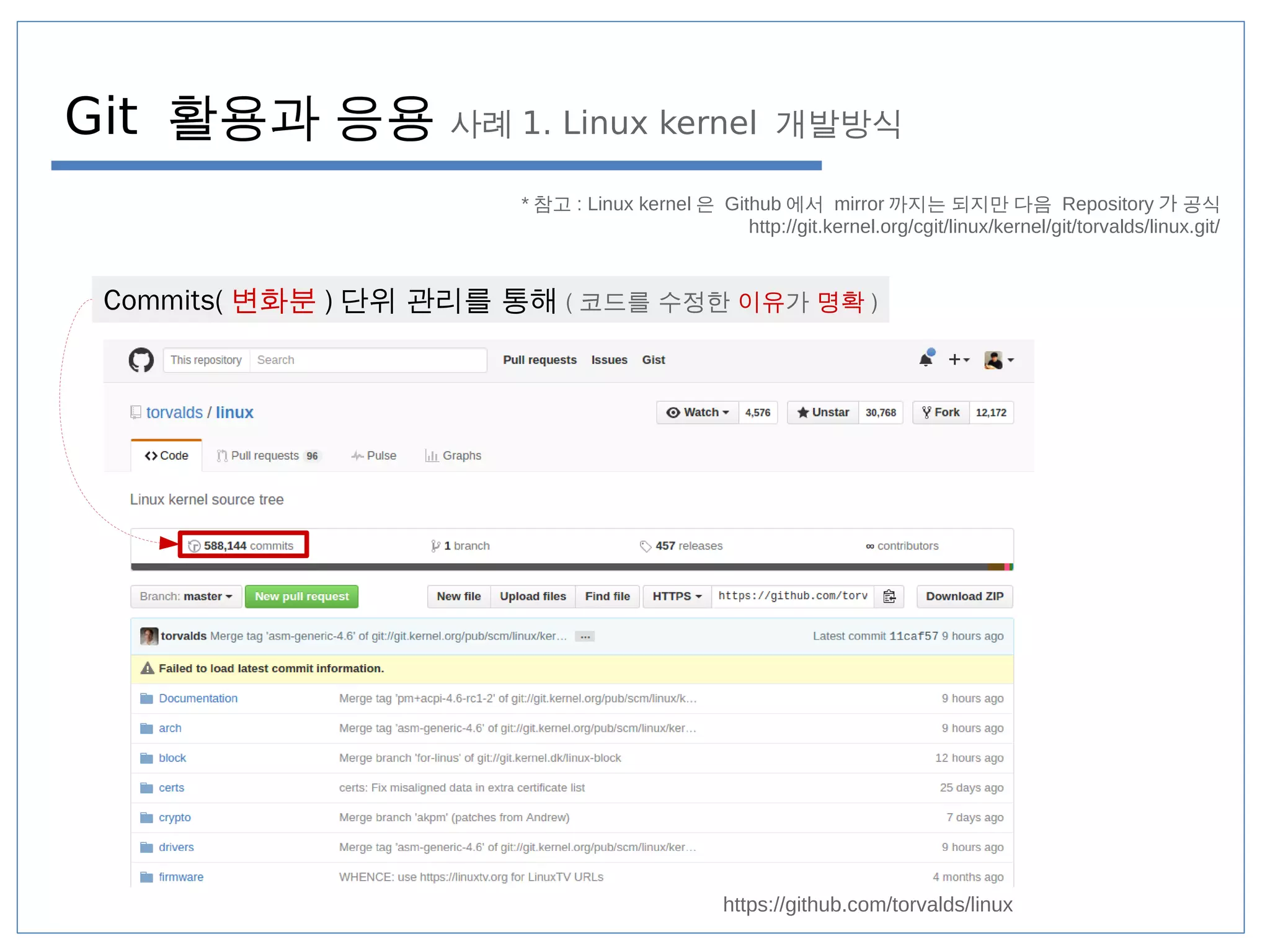Open the block folder link

point(172,758)
